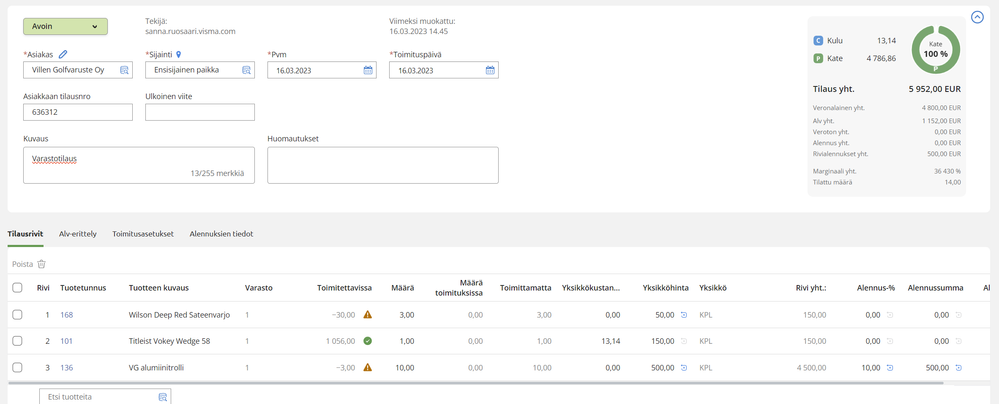The width and height of the screenshot is (999, 404).
Task: Click the Rivi yht.: column header
Action: pos(811,288)
